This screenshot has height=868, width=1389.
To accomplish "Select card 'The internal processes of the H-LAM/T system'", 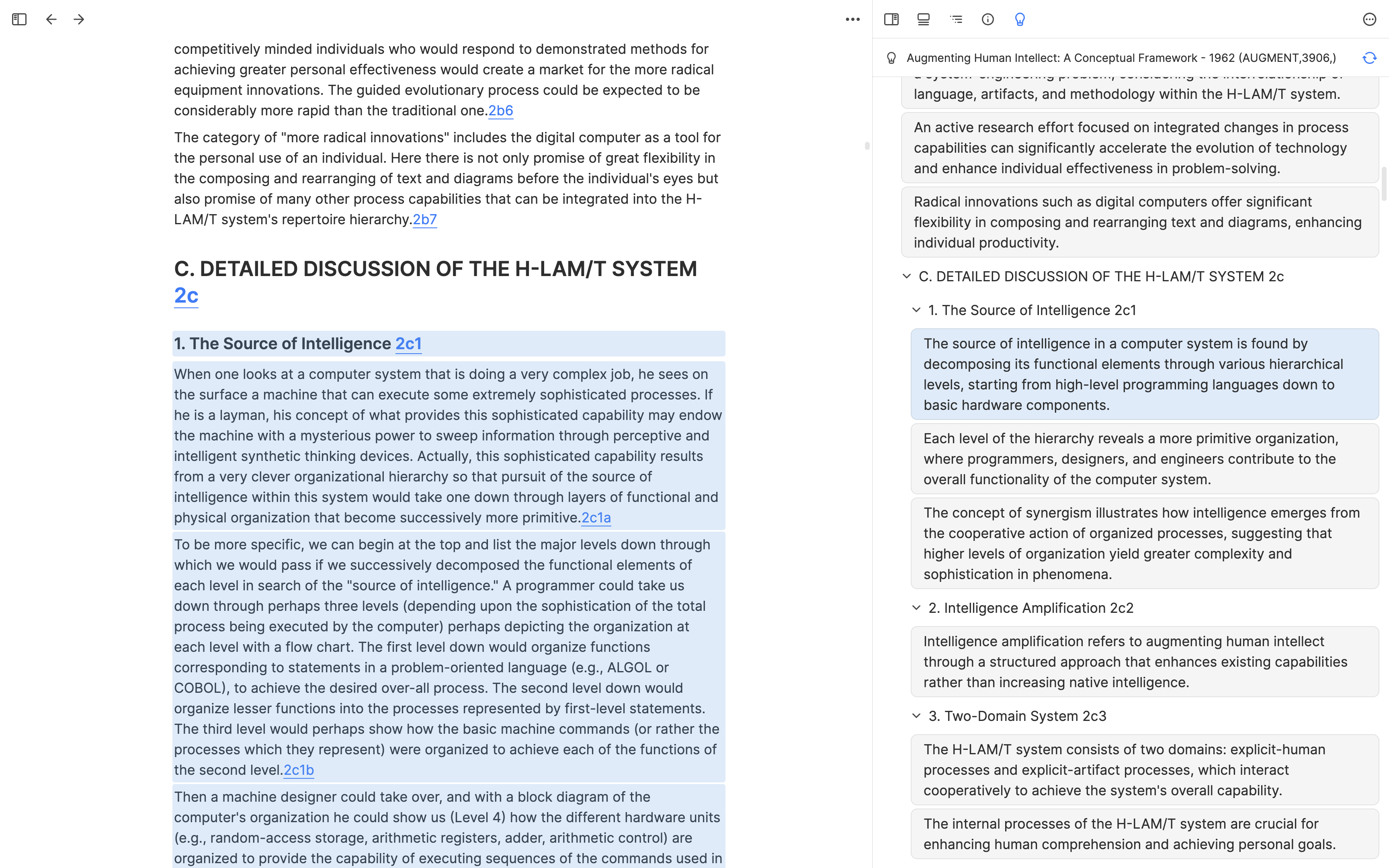I will (1145, 833).
